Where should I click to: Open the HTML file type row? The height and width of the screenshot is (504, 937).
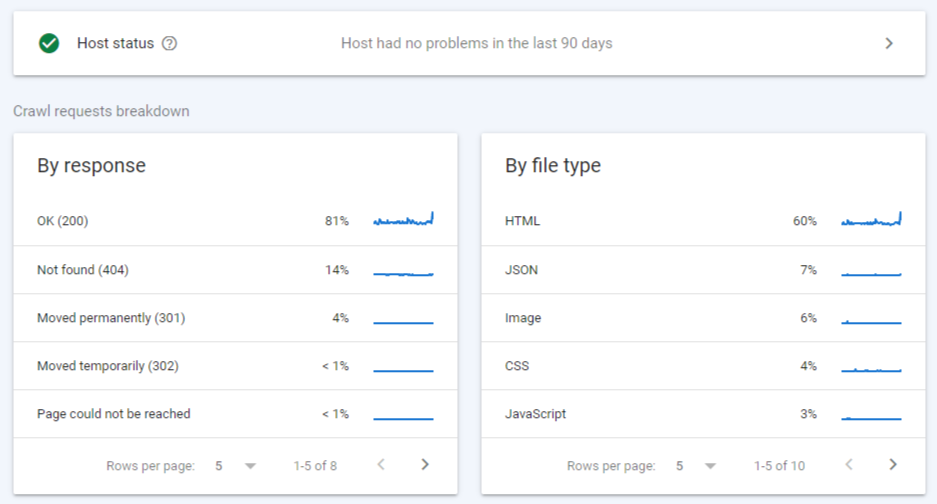coord(523,221)
